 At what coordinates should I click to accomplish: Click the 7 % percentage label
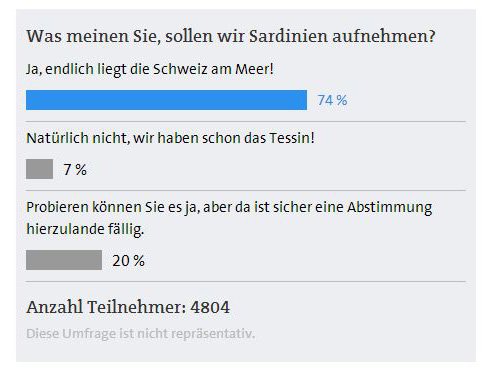click(x=75, y=169)
